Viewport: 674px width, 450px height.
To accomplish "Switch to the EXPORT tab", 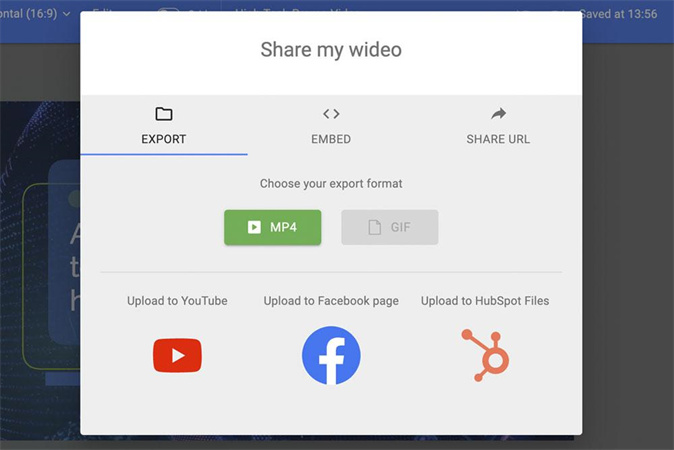I will [164, 126].
